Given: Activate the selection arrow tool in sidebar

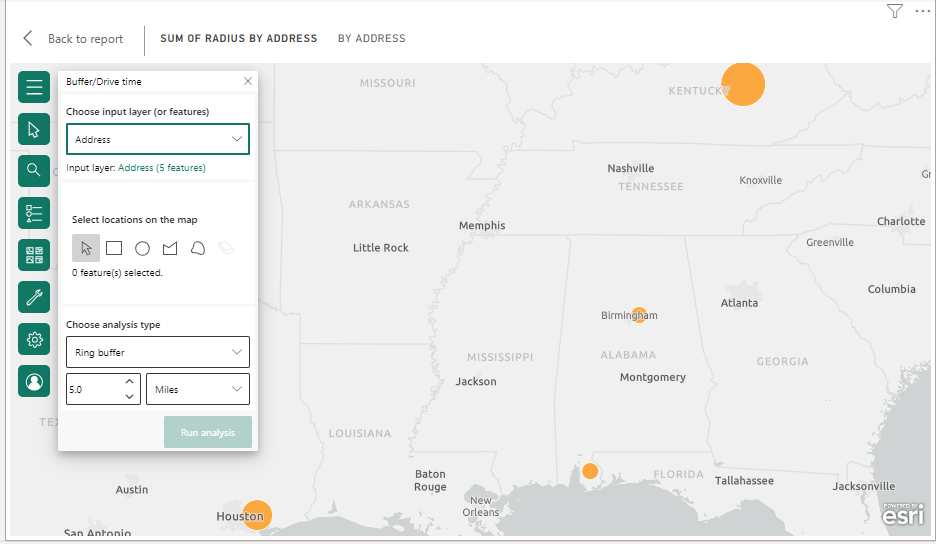Looking at the screenshot, I should pyautogui.click(x=34, y=129).
